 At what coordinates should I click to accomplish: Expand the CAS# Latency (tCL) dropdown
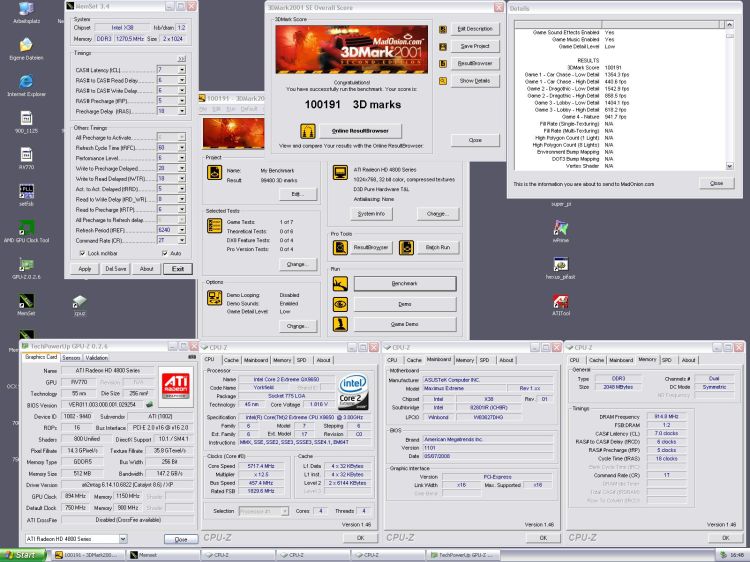[x=184, y=69]
